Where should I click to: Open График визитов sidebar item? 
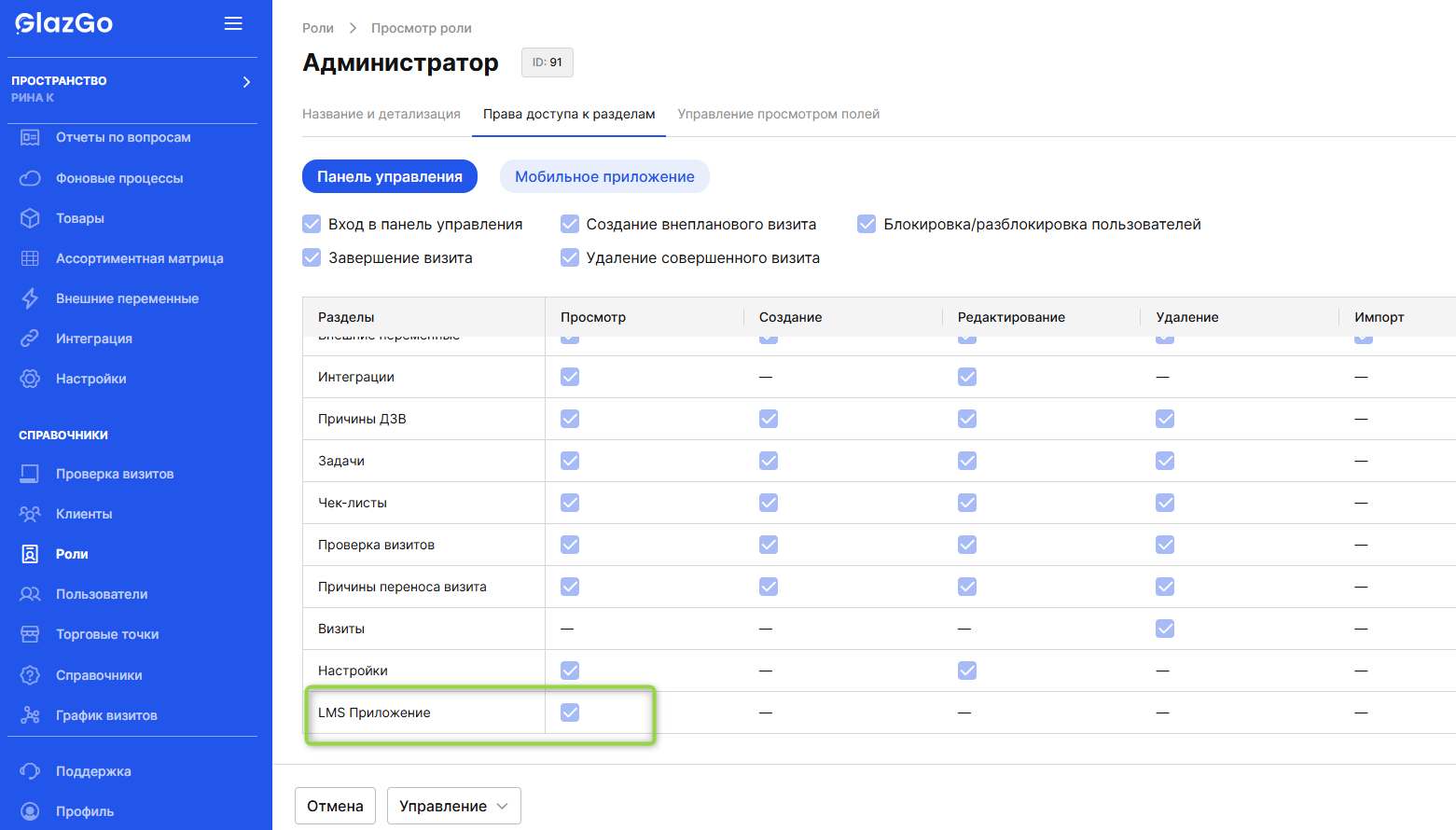[x=106, y=715]
